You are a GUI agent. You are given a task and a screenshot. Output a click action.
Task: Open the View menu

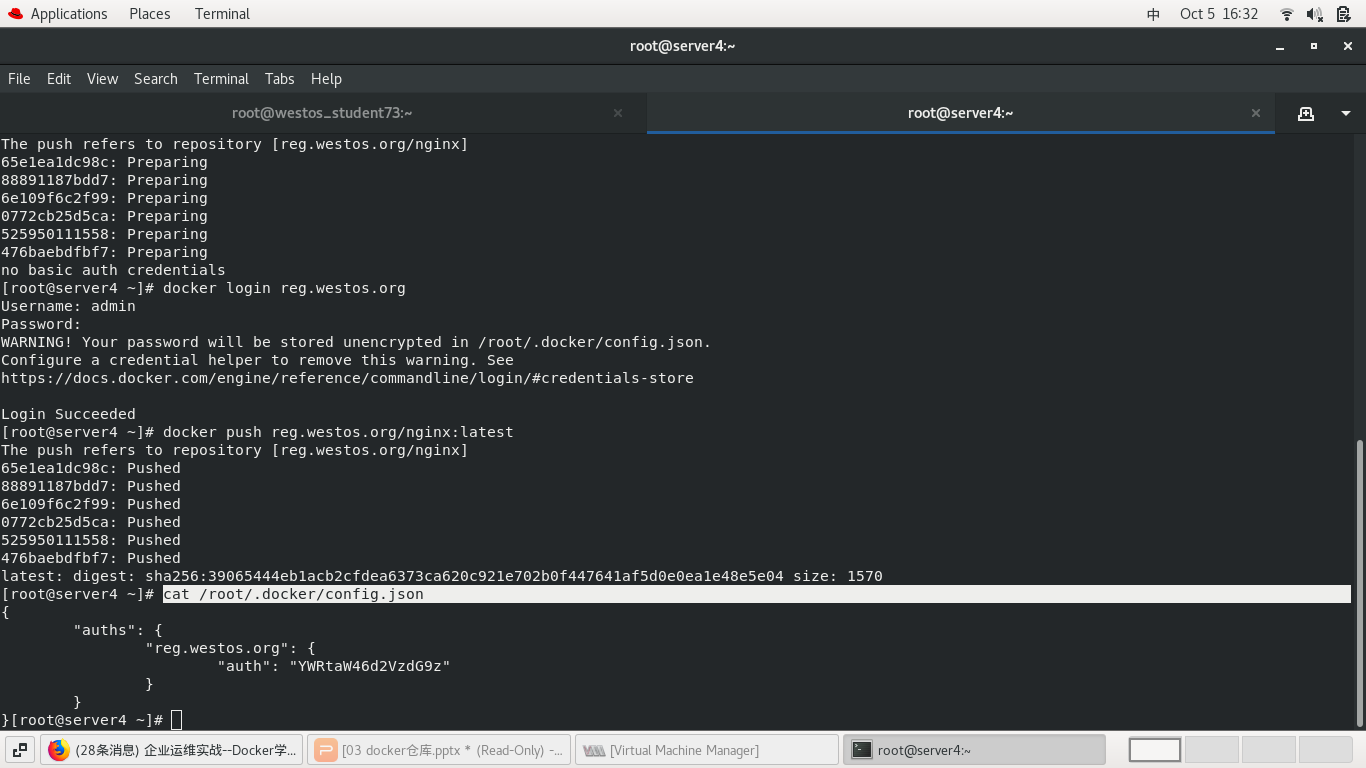click(102, 79)
